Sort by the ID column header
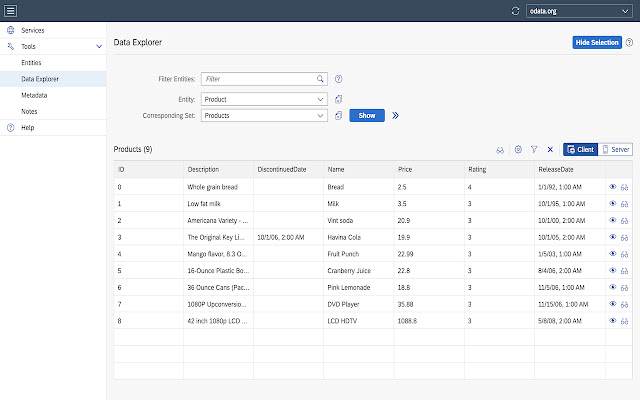 pos(149,169)
